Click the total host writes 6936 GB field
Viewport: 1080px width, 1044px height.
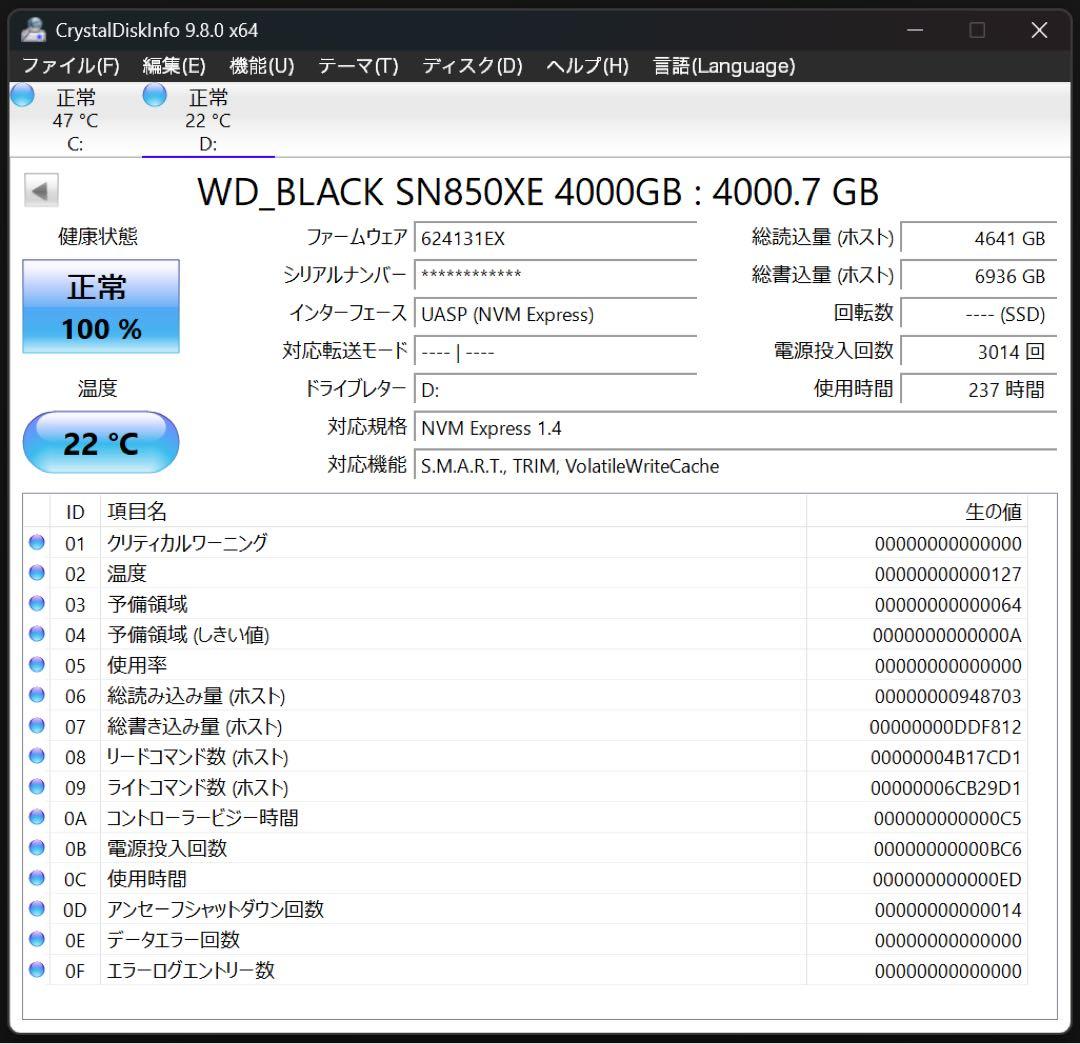click(x=979, y=275)
